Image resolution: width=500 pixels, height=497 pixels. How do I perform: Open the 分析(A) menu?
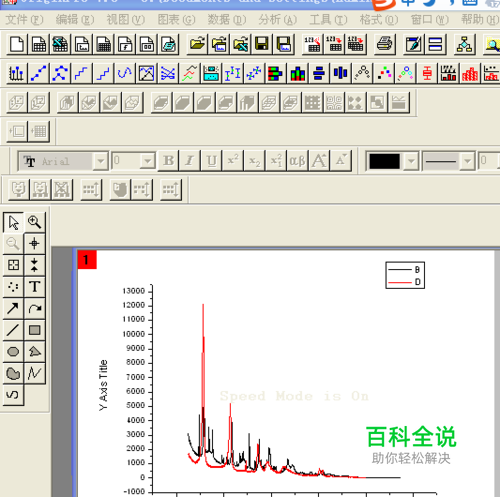pyautogui.click(x=278, y=20)
